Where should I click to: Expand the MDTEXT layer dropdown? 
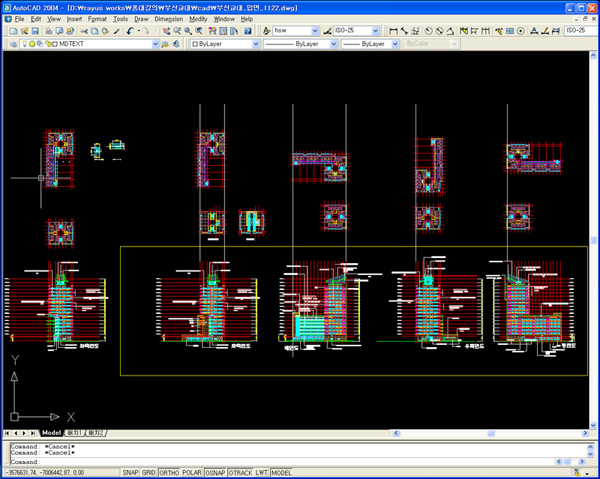point(155,45)
